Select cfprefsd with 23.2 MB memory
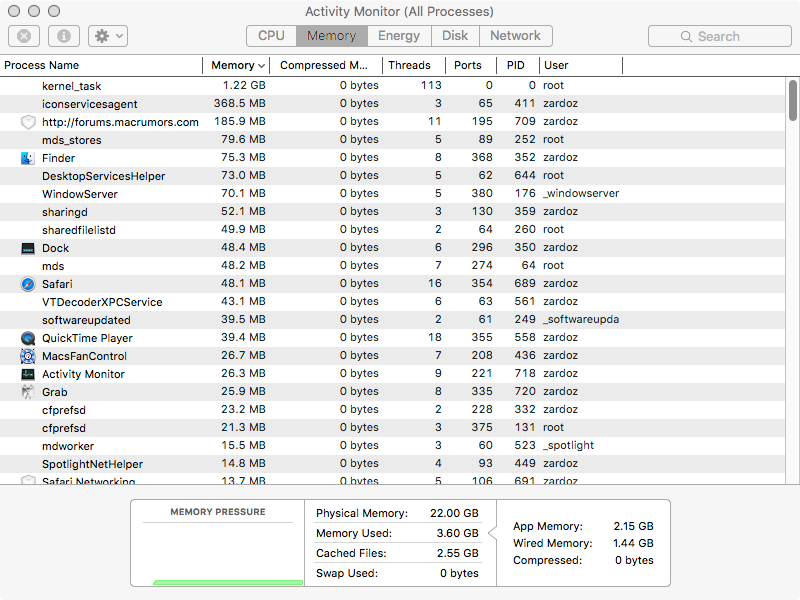Viewport: 800px width, 600px height. pos(392,410)
